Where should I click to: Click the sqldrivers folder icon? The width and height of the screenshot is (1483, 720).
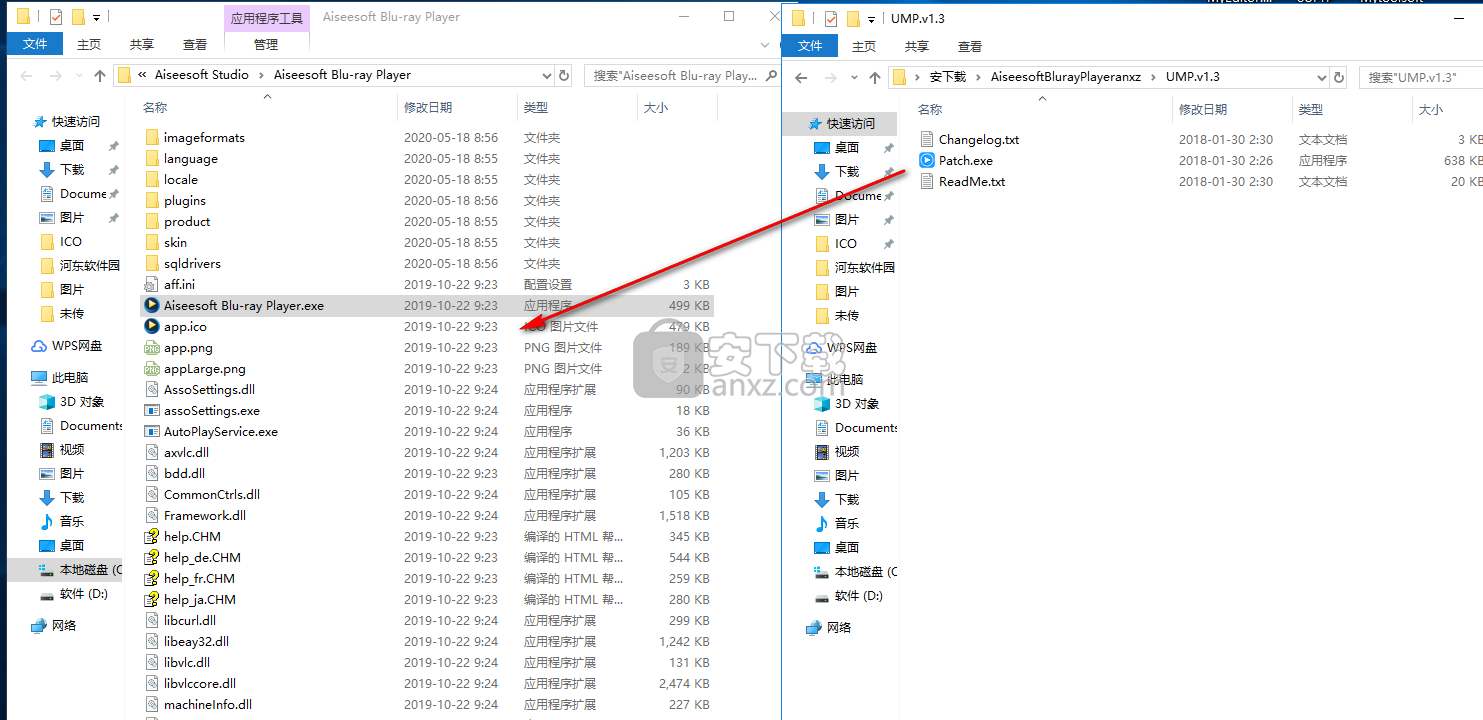[x=152, y=264]
